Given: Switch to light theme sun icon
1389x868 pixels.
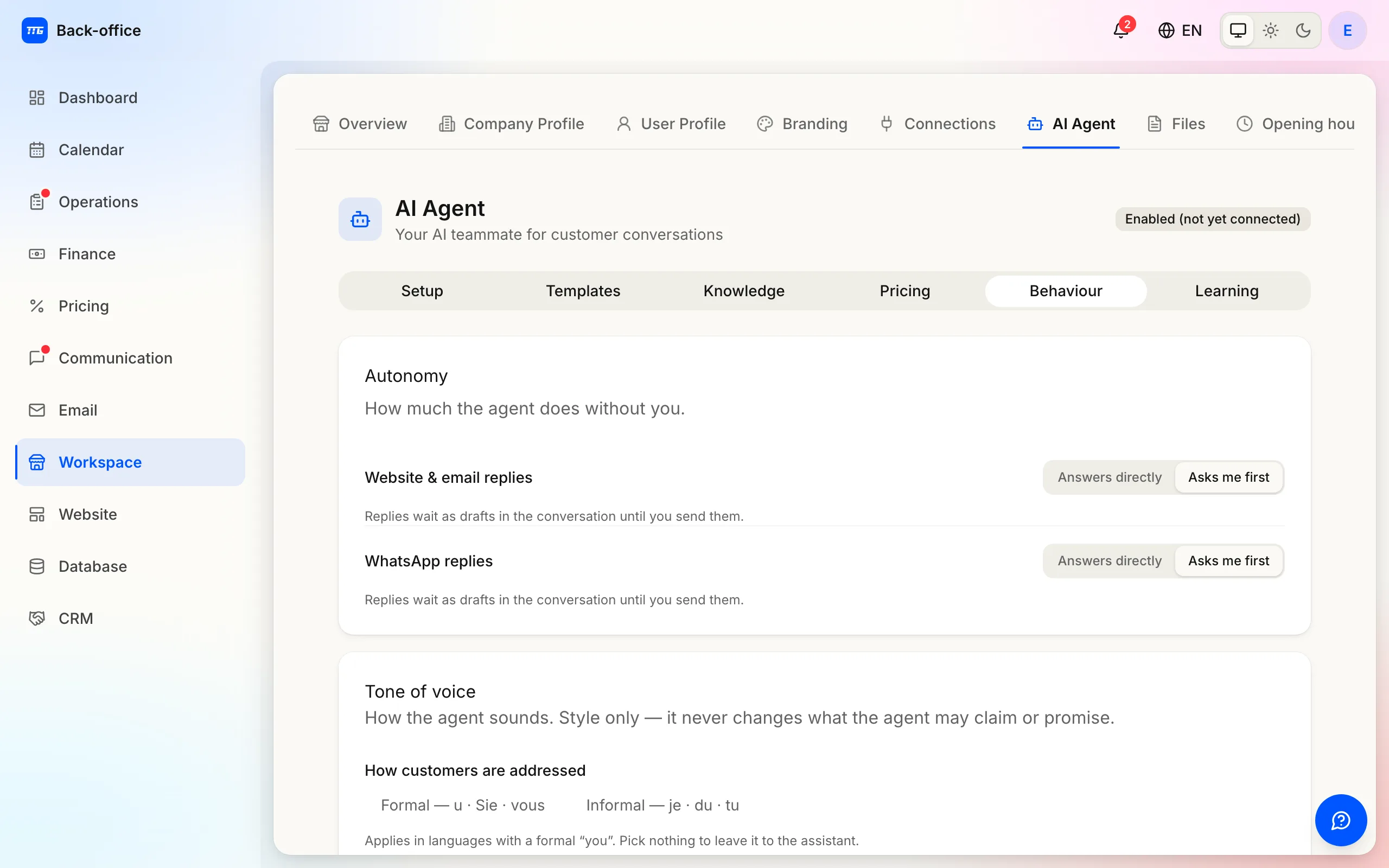Looking at the screenshot, I should click(x=1271, y=30).
